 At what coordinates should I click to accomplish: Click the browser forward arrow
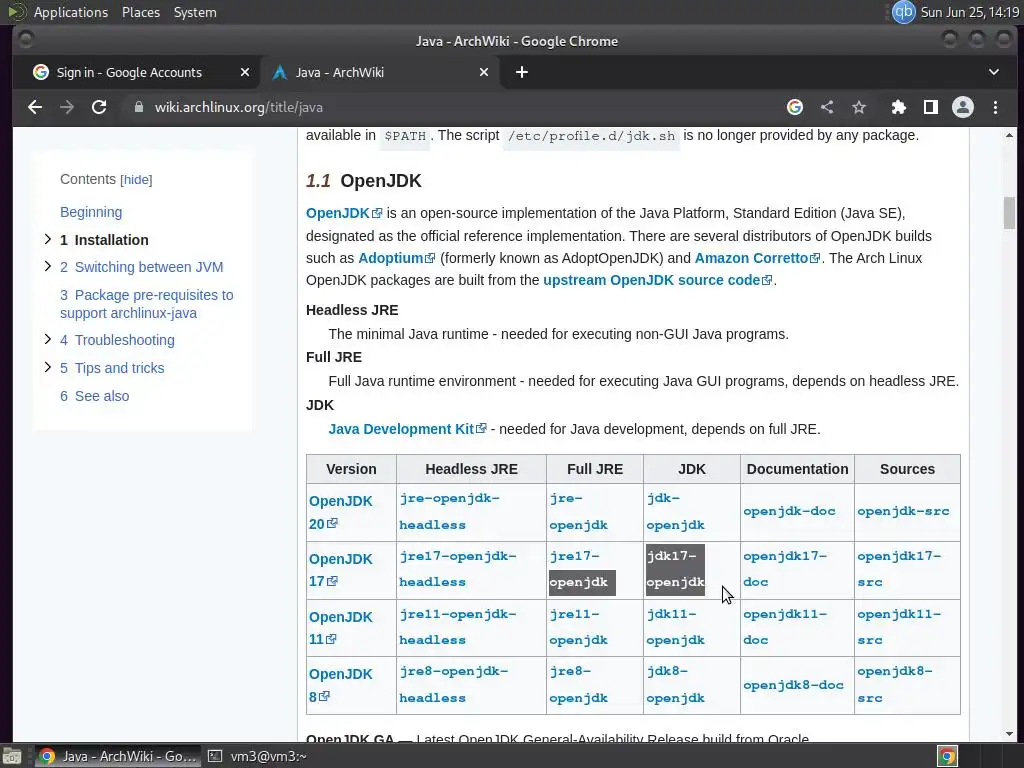67,107
